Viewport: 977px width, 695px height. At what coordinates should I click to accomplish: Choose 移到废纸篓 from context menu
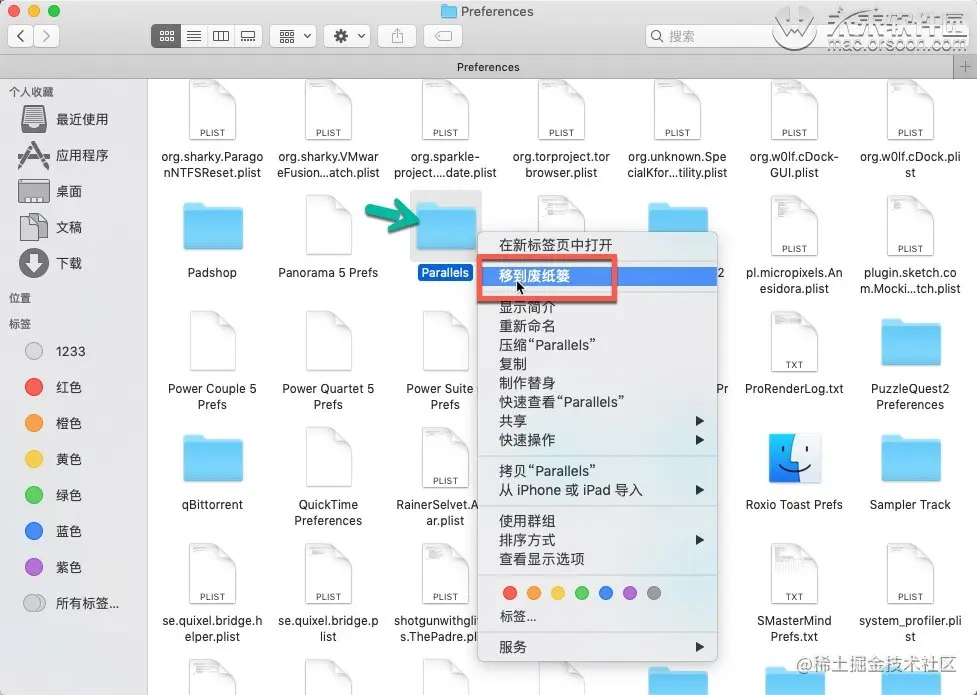598,276
